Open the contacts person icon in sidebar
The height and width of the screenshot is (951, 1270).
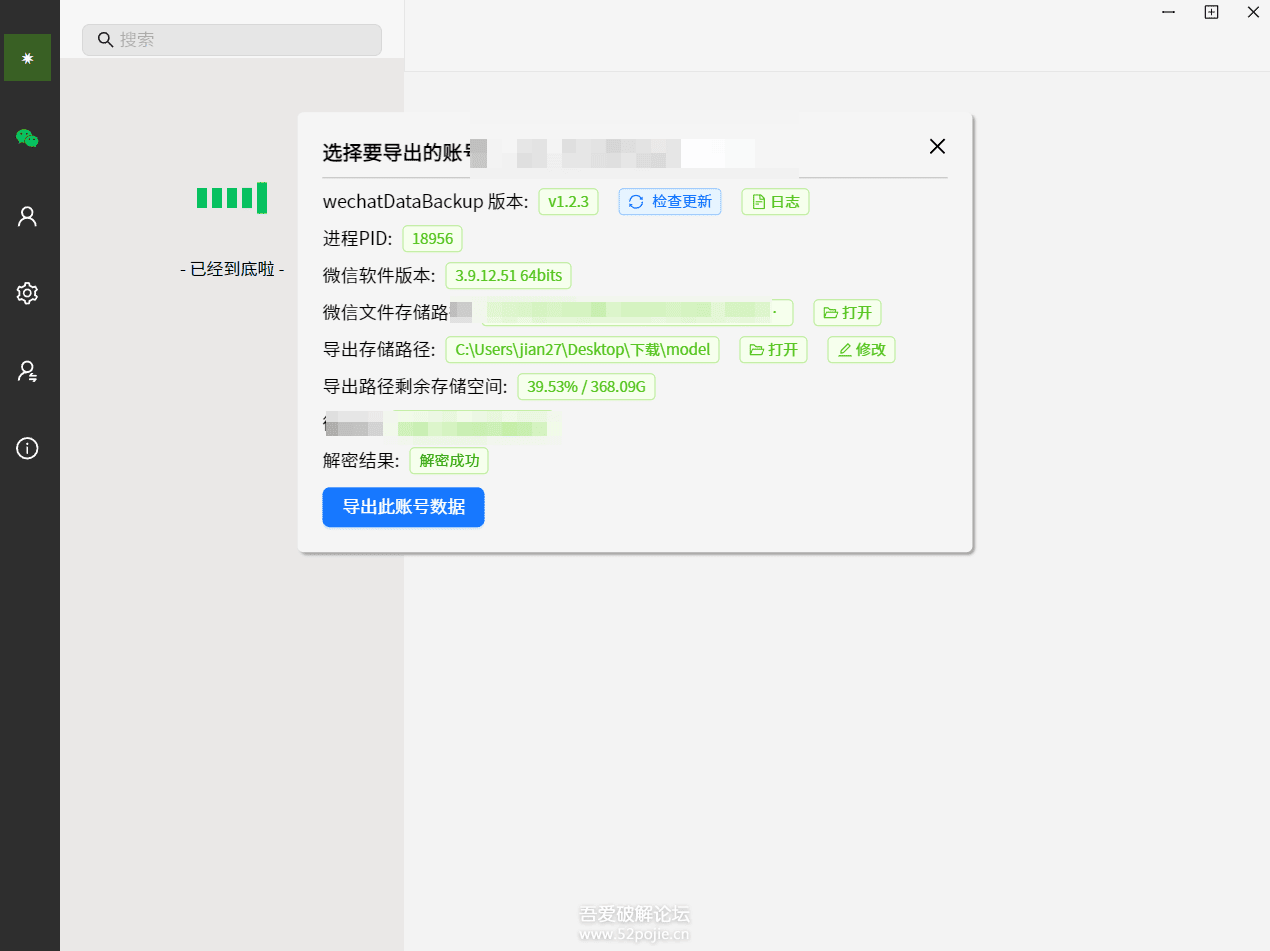coord(27,216)
